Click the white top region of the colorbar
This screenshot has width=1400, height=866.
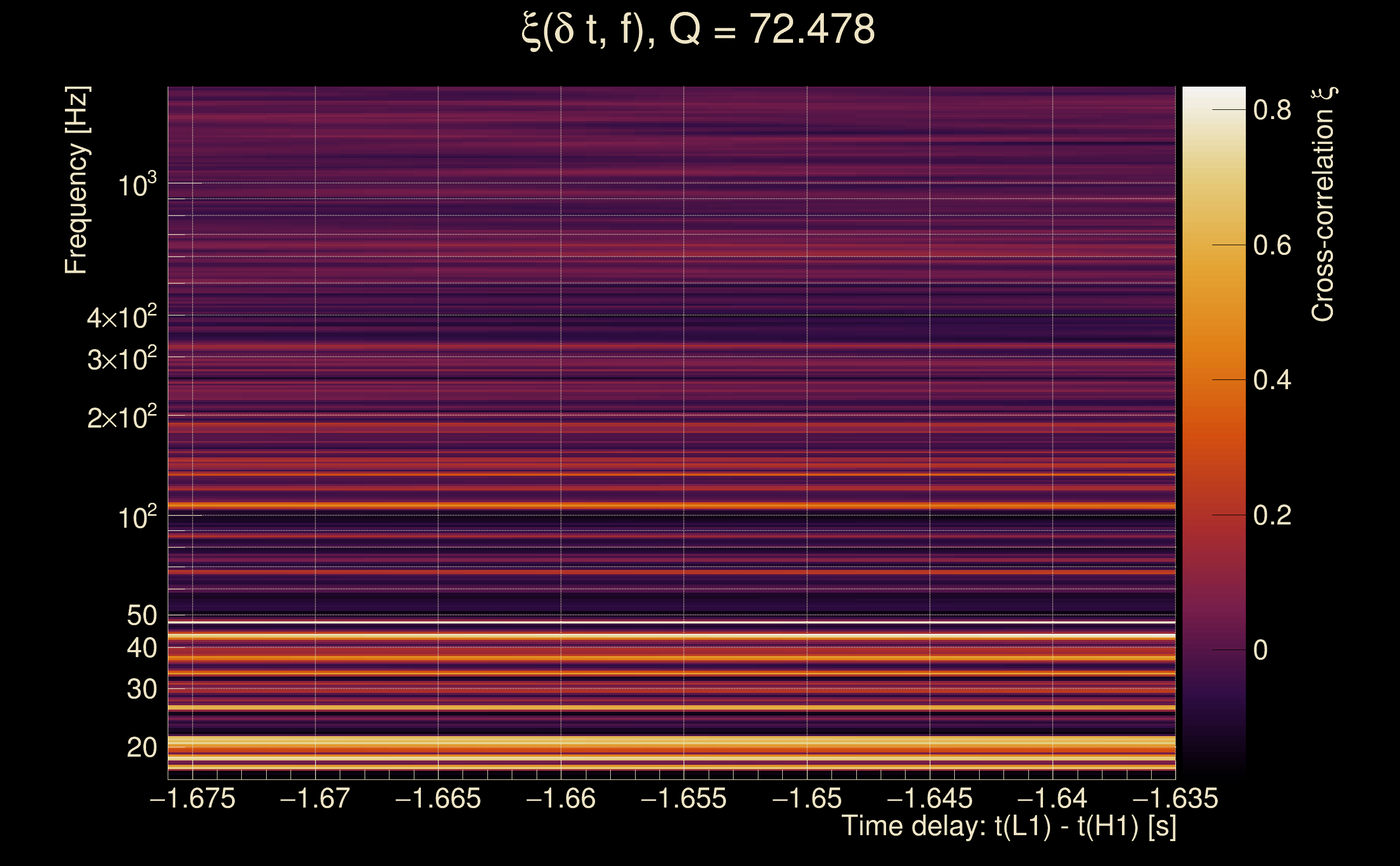click(1214, 96)
